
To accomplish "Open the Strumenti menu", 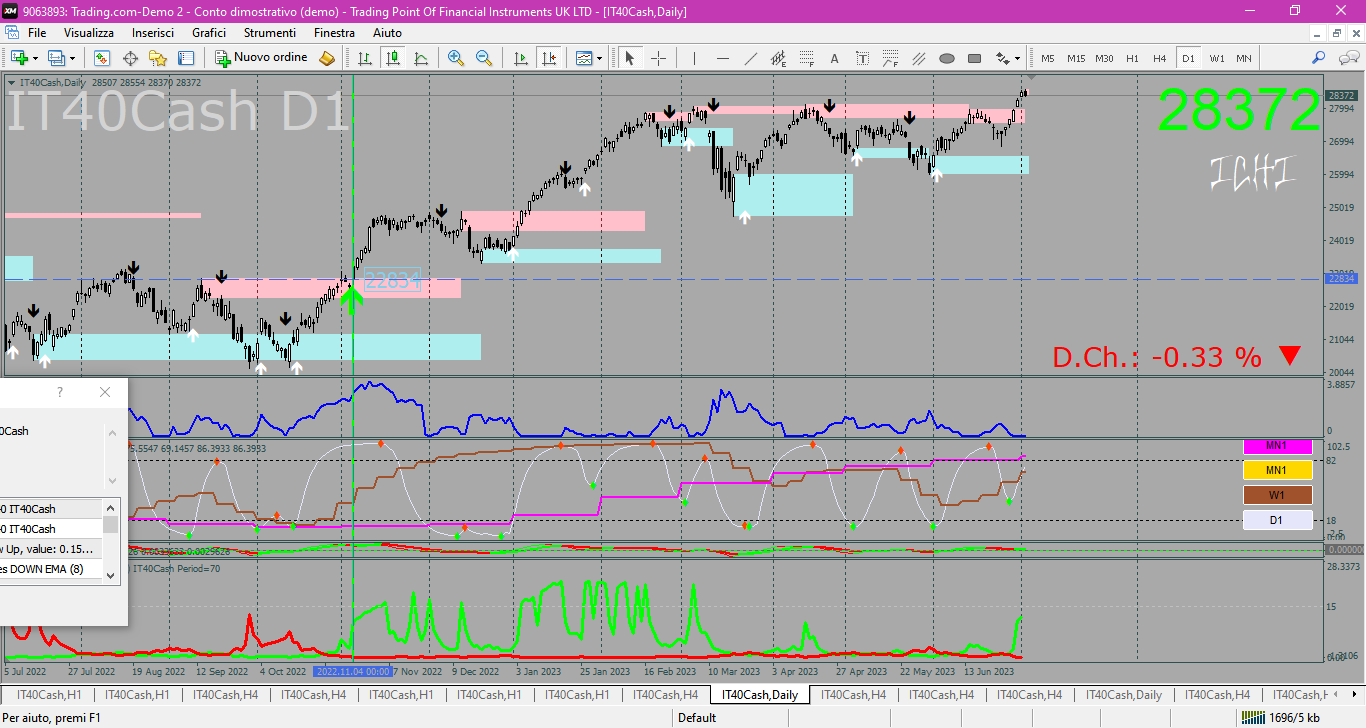I will [x=270, y=33].
